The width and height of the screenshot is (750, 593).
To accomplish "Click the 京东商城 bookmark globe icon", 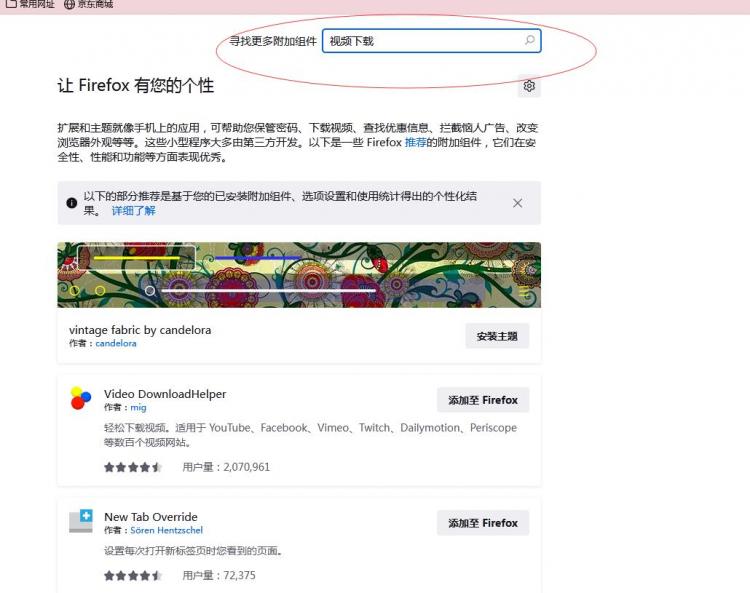I will click(x=69, y=4).
